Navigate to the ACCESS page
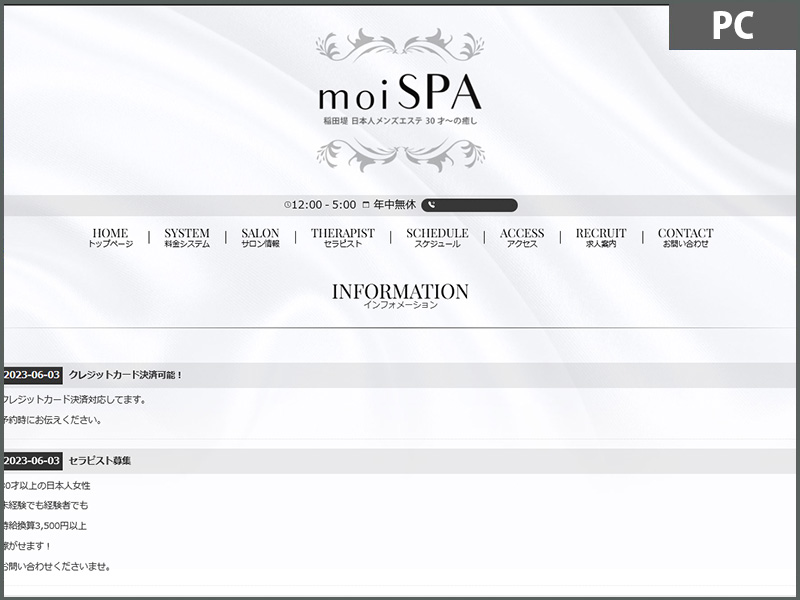The width and height of the screenshot is (800, 600). click(x=522, y=237)
